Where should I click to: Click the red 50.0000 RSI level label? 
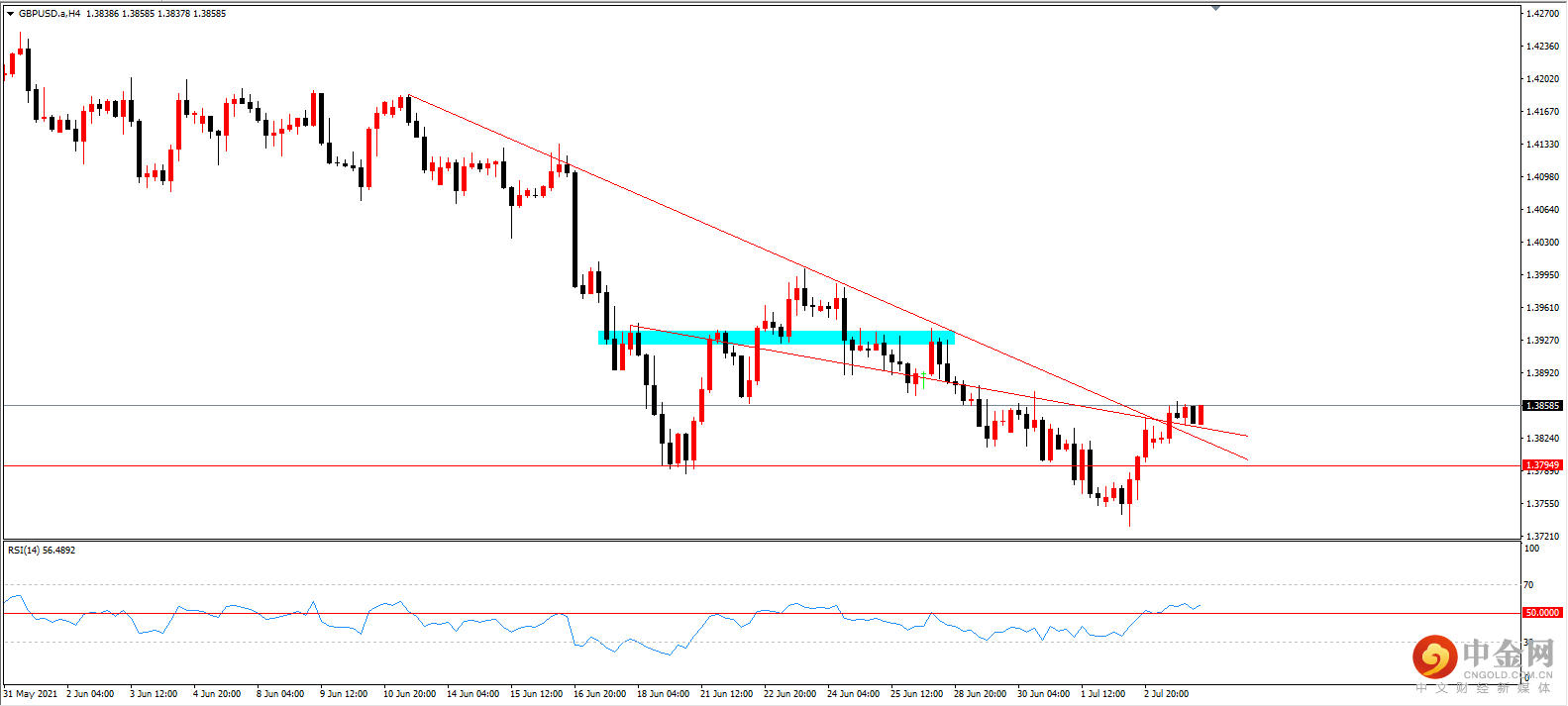[1541, 613]
